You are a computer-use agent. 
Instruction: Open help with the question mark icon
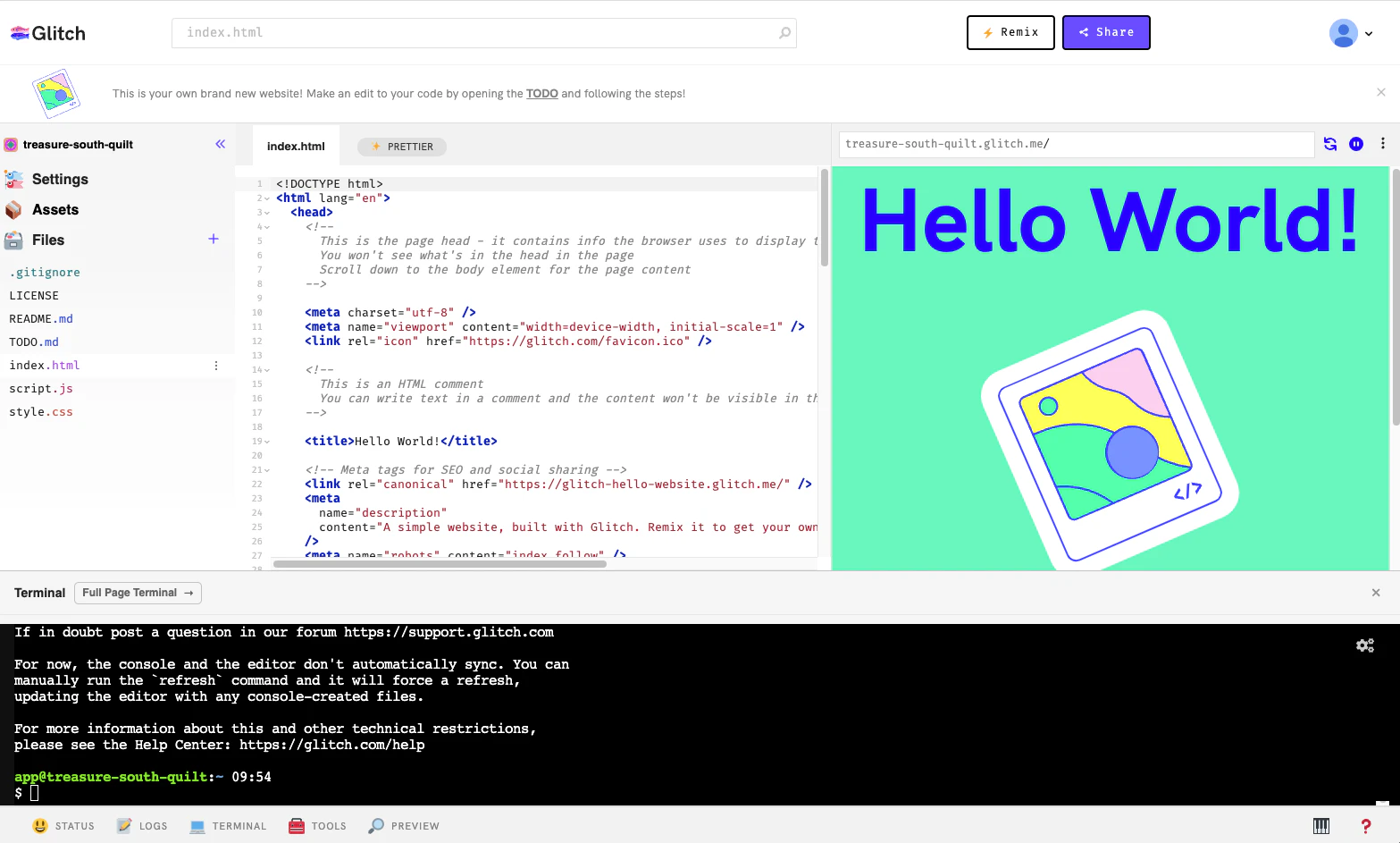click(x=1364, y=825)
